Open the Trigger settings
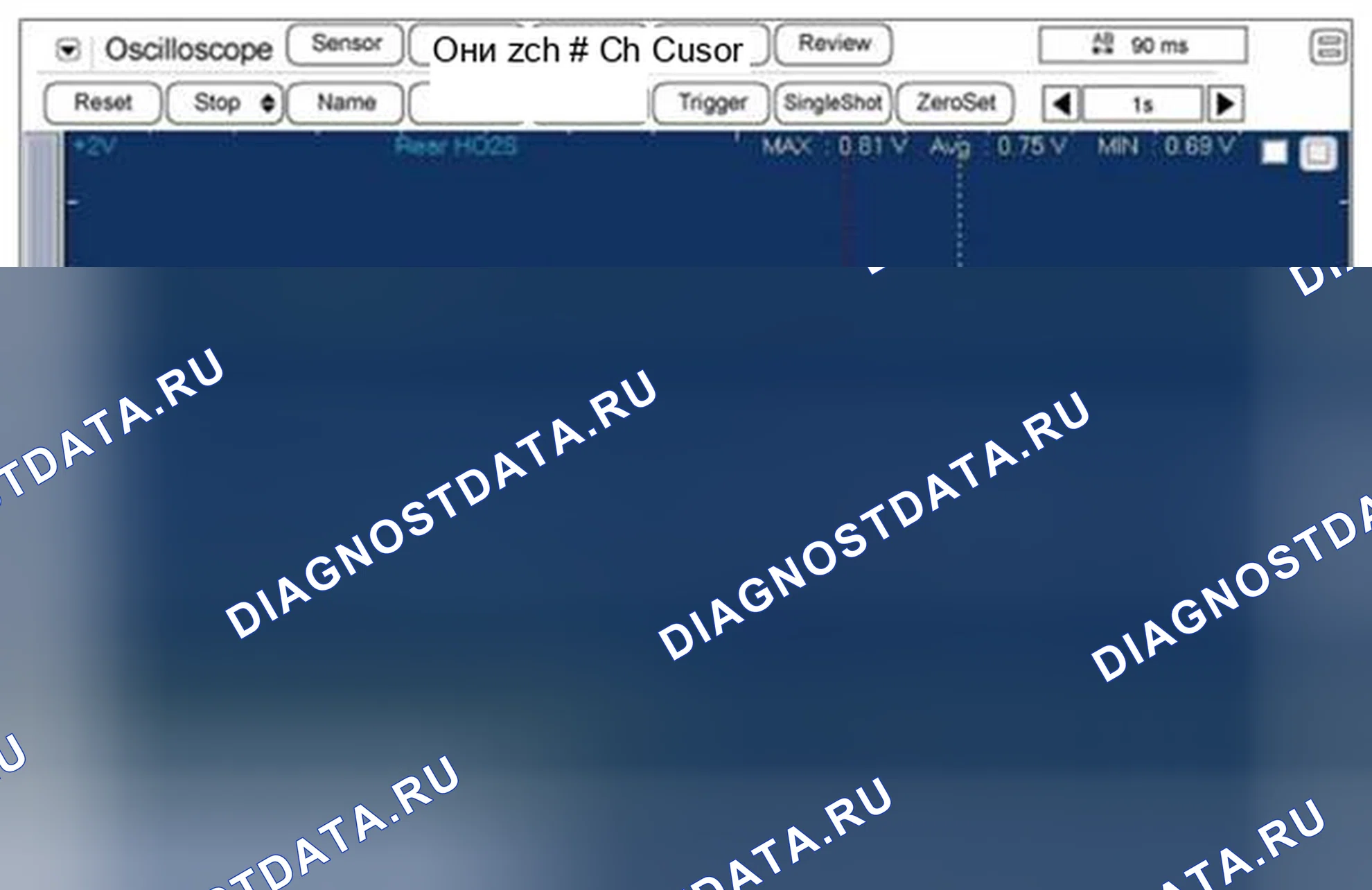This screenshot has width=1372, height=890. click(x=712, y=103)
